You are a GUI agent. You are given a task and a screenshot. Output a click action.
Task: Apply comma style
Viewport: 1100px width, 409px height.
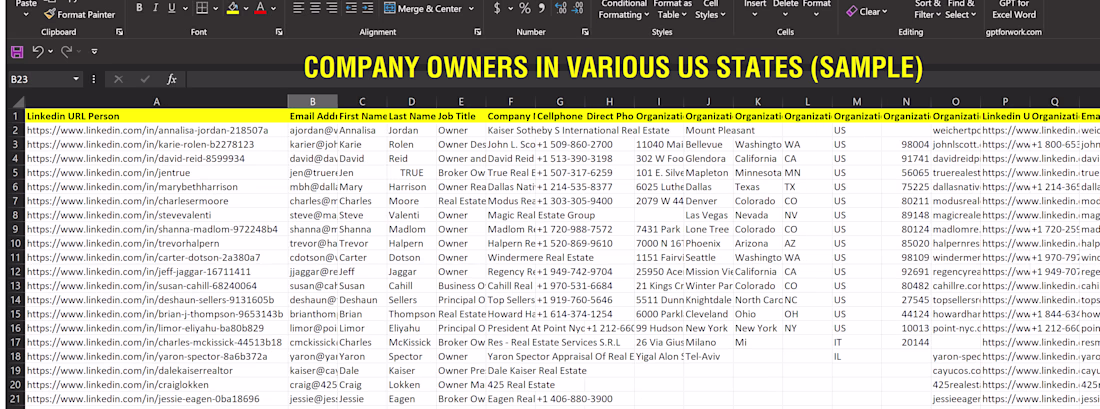[541, 8]
